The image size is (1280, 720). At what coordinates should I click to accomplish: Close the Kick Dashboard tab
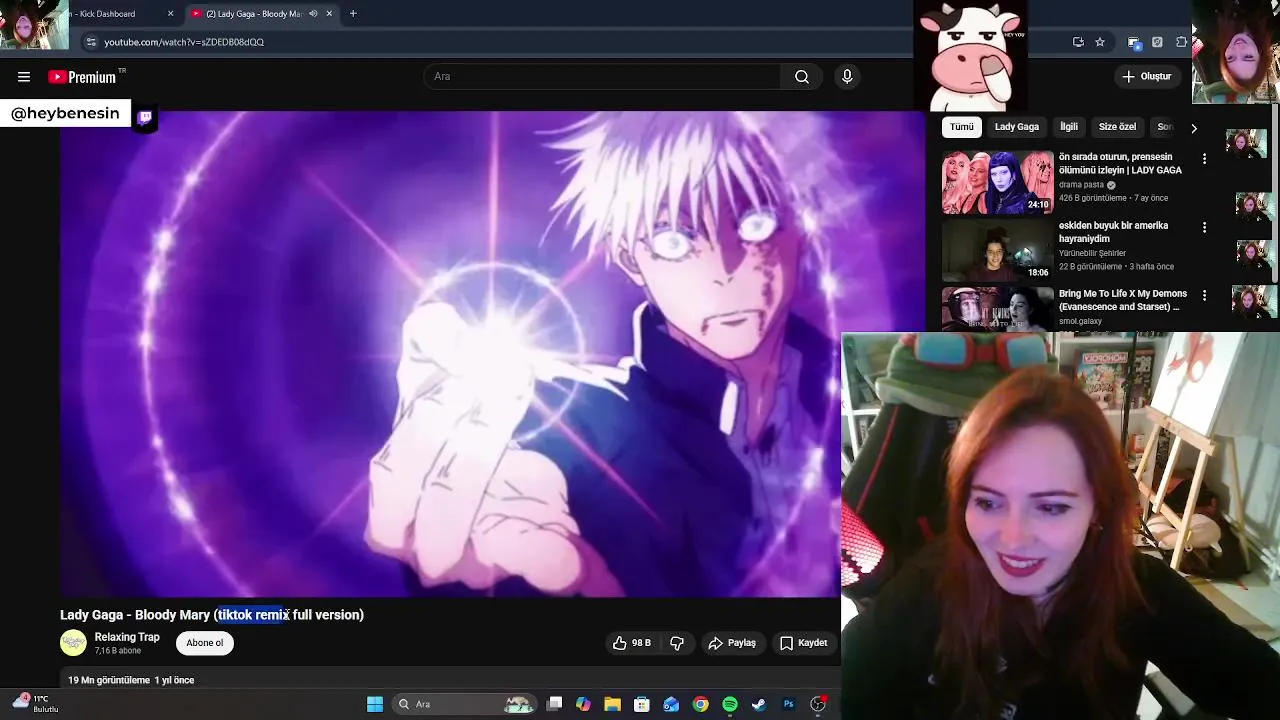tap(170, 14)
